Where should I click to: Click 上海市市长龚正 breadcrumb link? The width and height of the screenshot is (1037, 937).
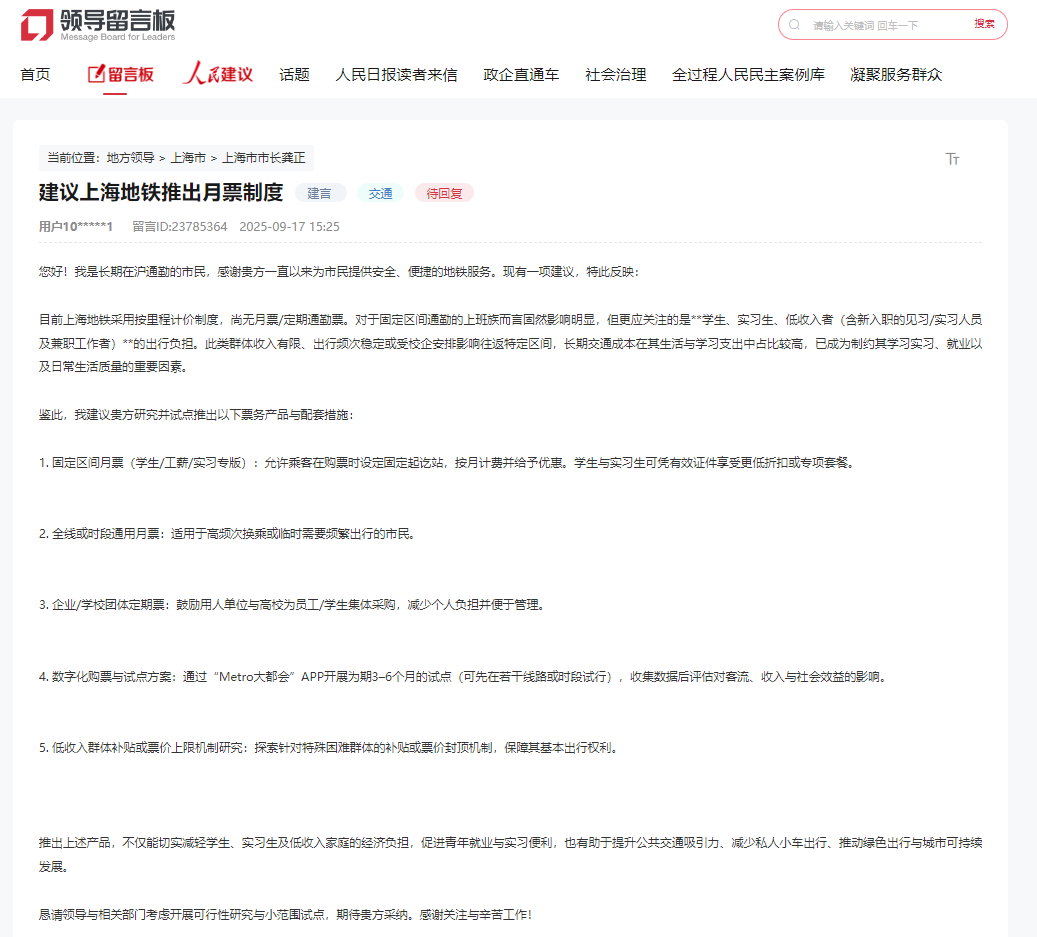[x=263, y=157]
